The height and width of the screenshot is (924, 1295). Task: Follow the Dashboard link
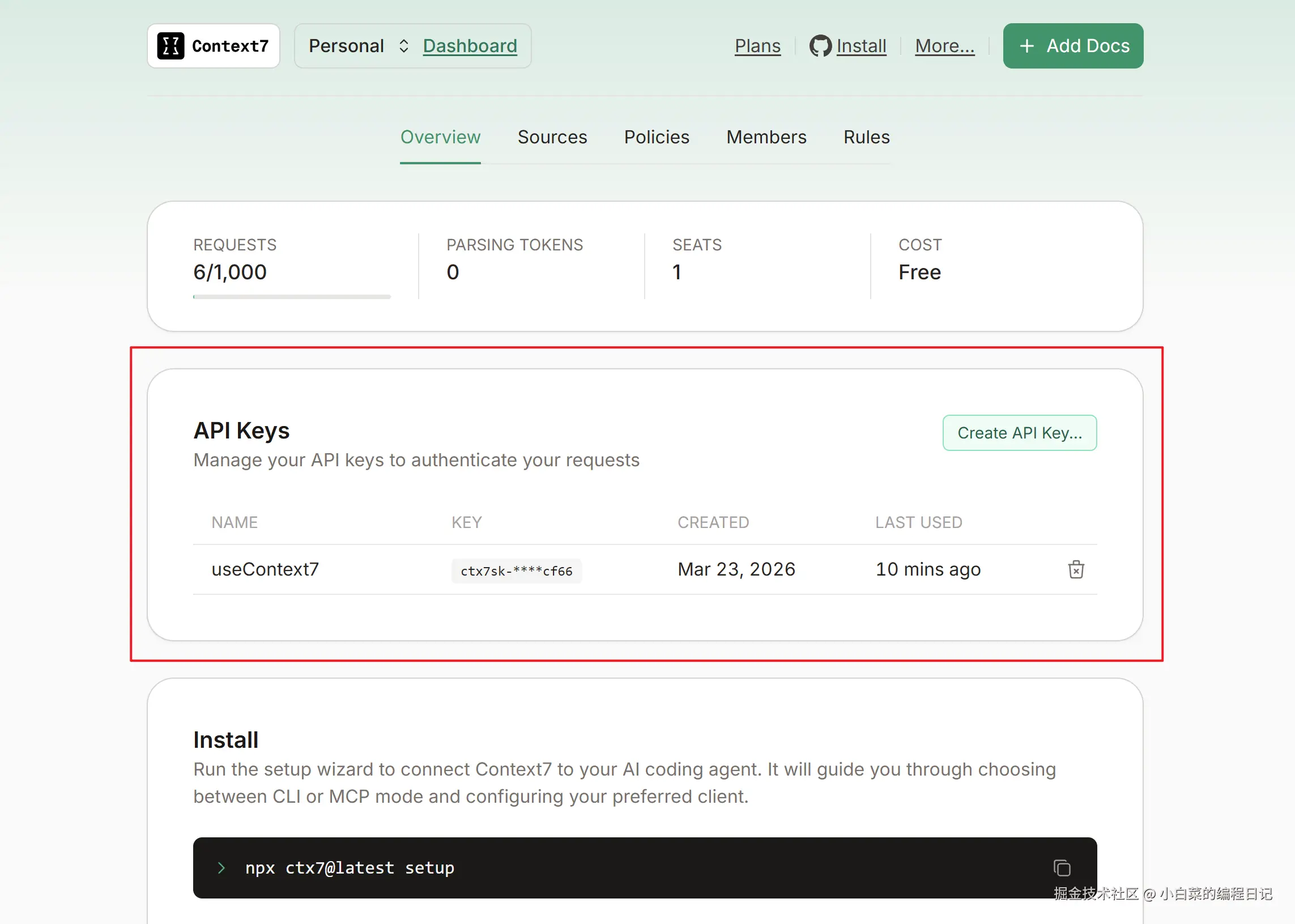[x=470, y=46]
